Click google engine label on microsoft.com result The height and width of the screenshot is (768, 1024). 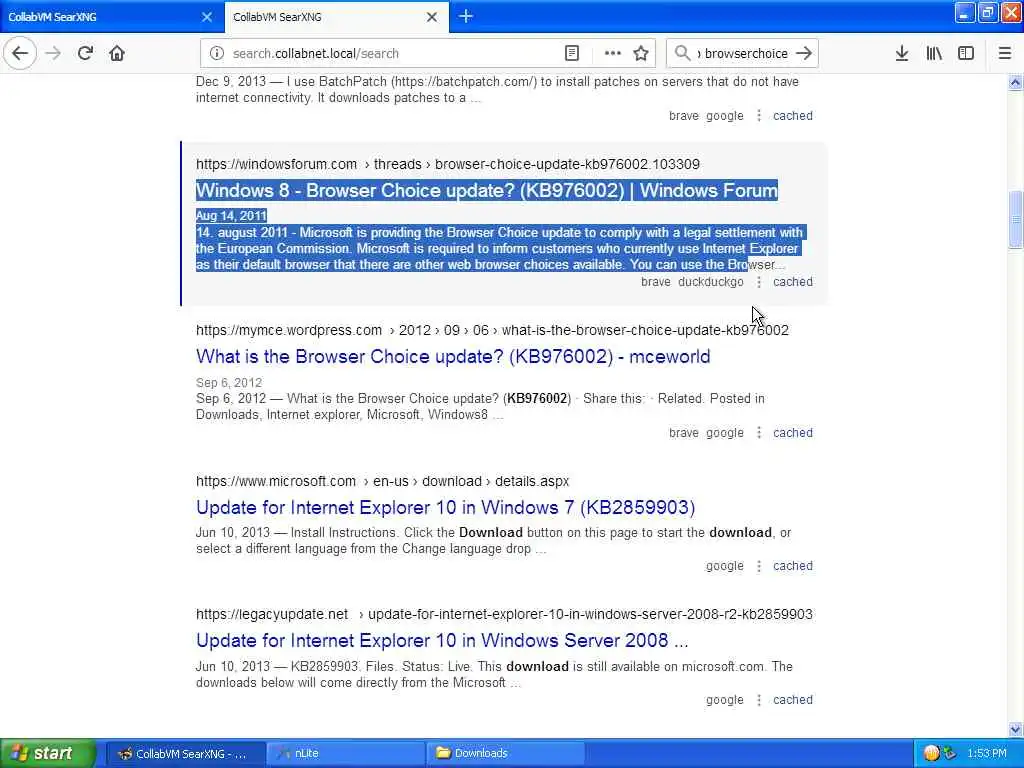tap(725, 566)
